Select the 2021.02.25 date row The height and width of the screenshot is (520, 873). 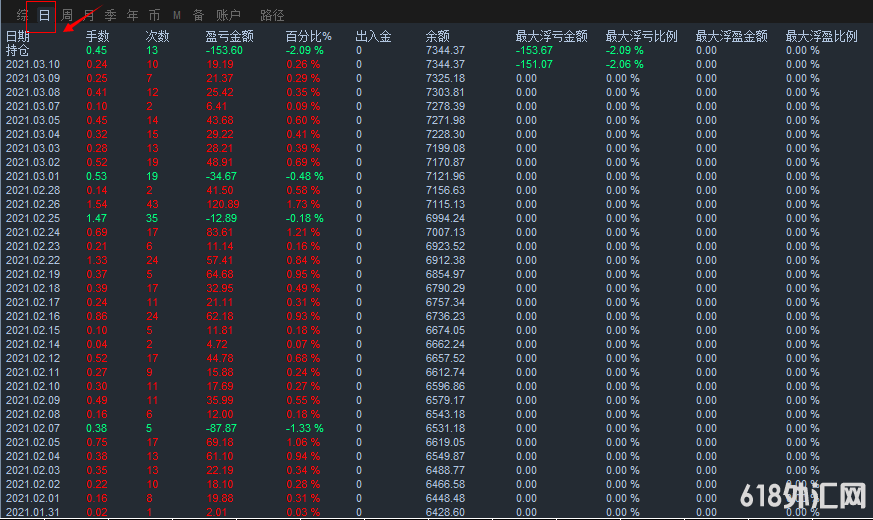(x=33, y=218)
